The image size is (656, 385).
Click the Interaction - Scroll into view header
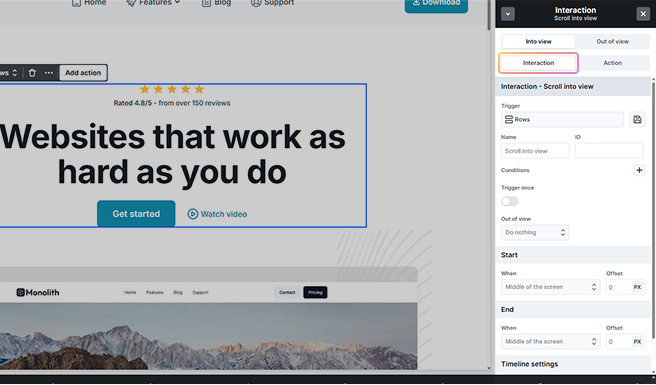(x=573, y=87)
